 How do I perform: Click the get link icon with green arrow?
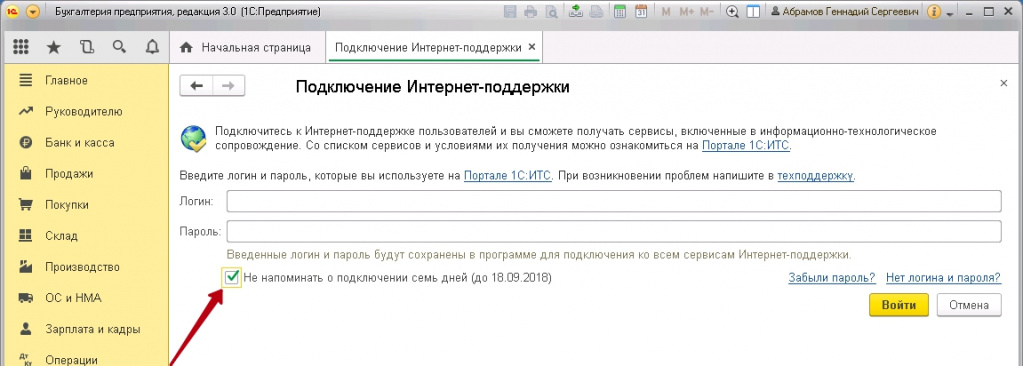575,11
